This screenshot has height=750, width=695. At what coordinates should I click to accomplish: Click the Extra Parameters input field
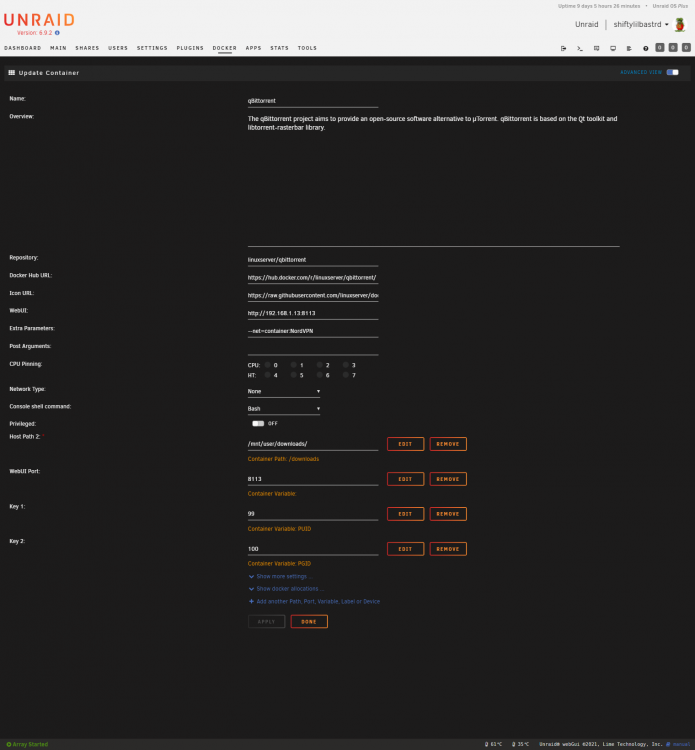coord(313,331)
